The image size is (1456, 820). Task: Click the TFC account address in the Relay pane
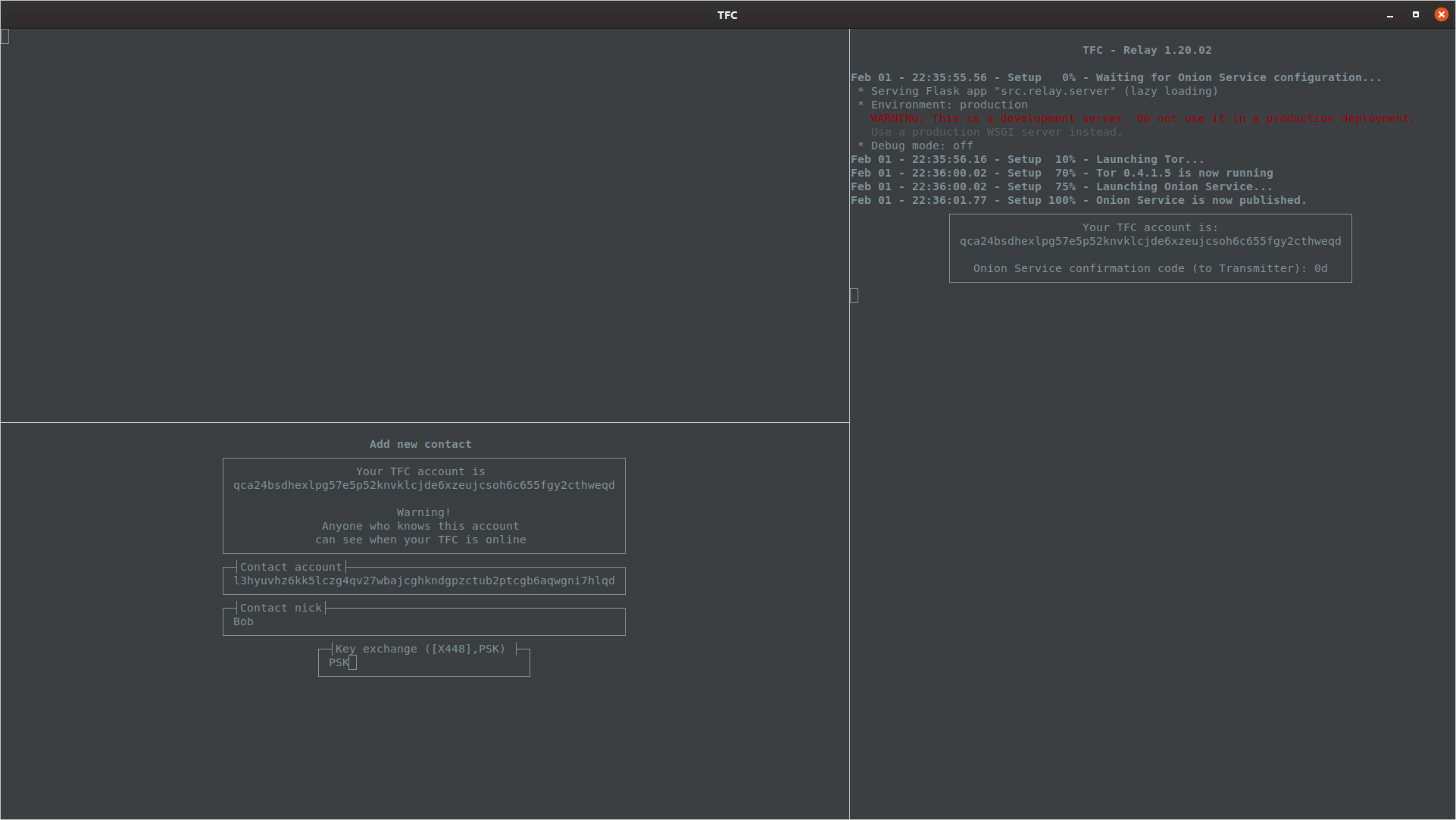(x=1150, y=241)
